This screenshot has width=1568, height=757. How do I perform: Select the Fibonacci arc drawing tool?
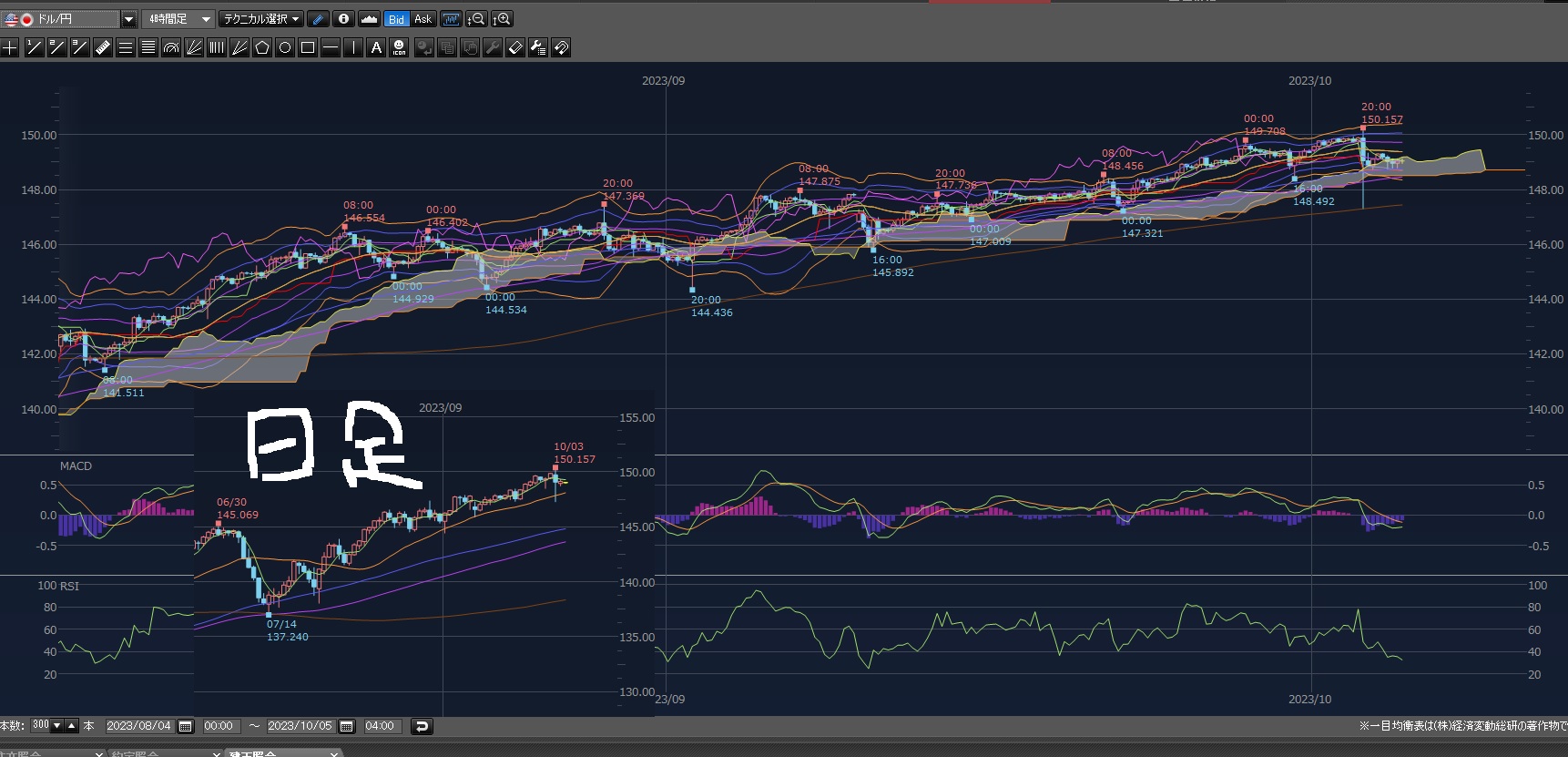(171, 47)
